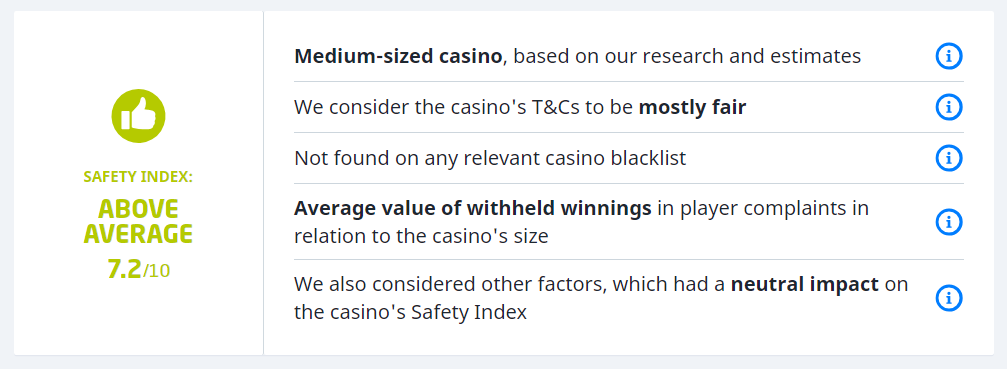Viewport: 1007px width, 369px height.
Task: Click info icon beside Medium-sized casino row
Action: (x=949, y=56)
